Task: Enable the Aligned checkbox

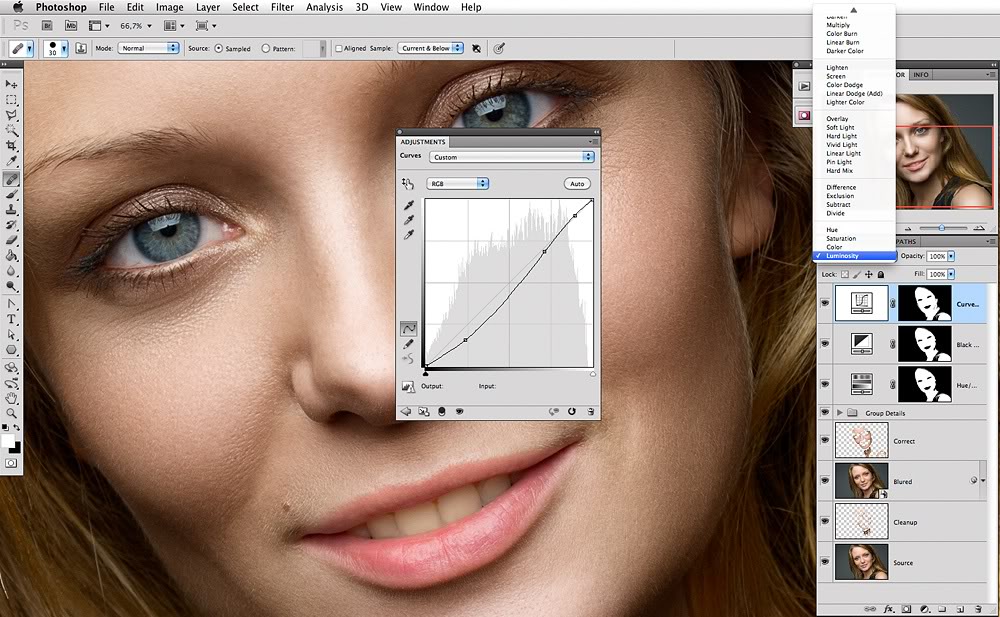Action: pos(339,48)
